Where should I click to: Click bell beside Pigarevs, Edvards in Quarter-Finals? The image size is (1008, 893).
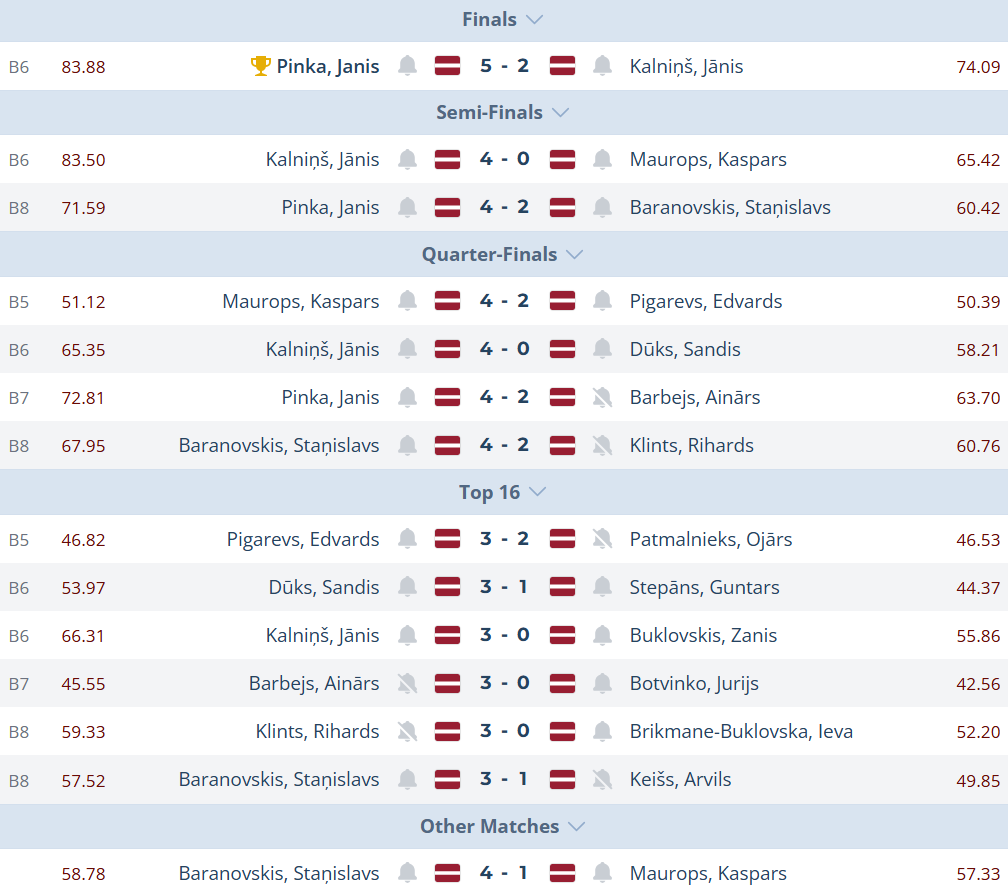click(602, 301)
